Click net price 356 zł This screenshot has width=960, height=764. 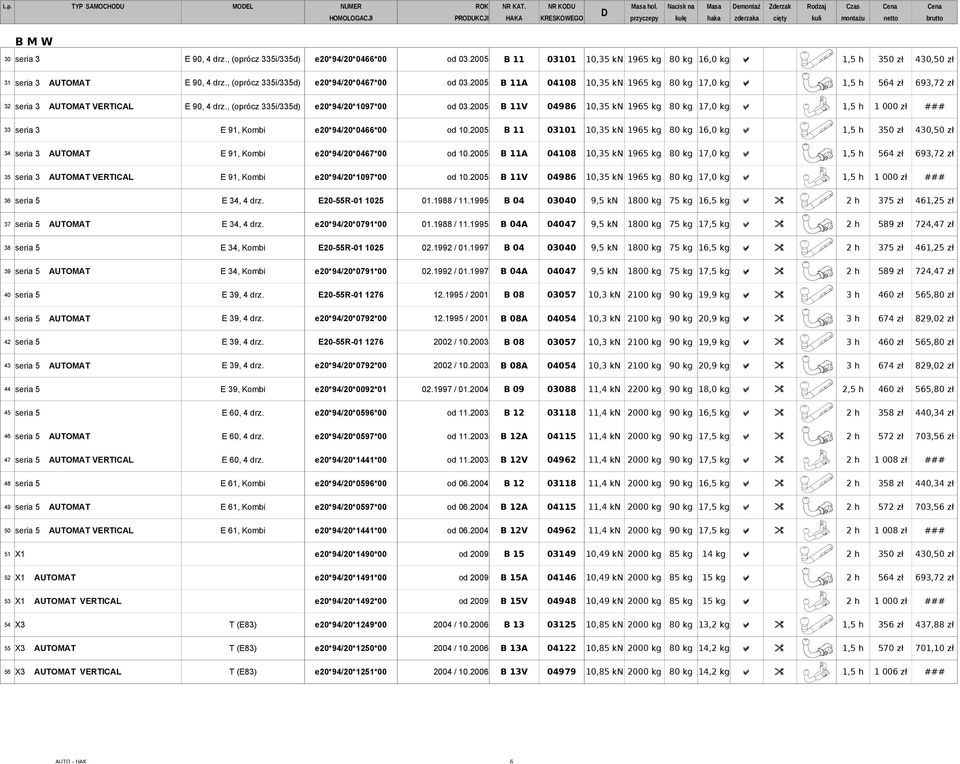point(890,625)
